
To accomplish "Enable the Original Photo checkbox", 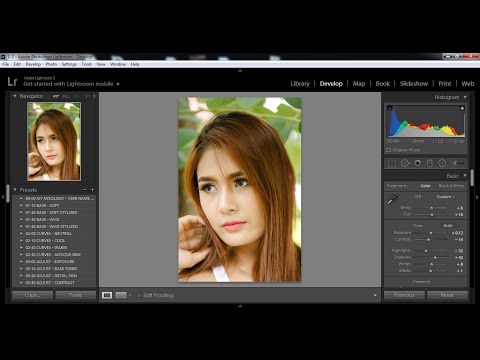I will [389, 150].
